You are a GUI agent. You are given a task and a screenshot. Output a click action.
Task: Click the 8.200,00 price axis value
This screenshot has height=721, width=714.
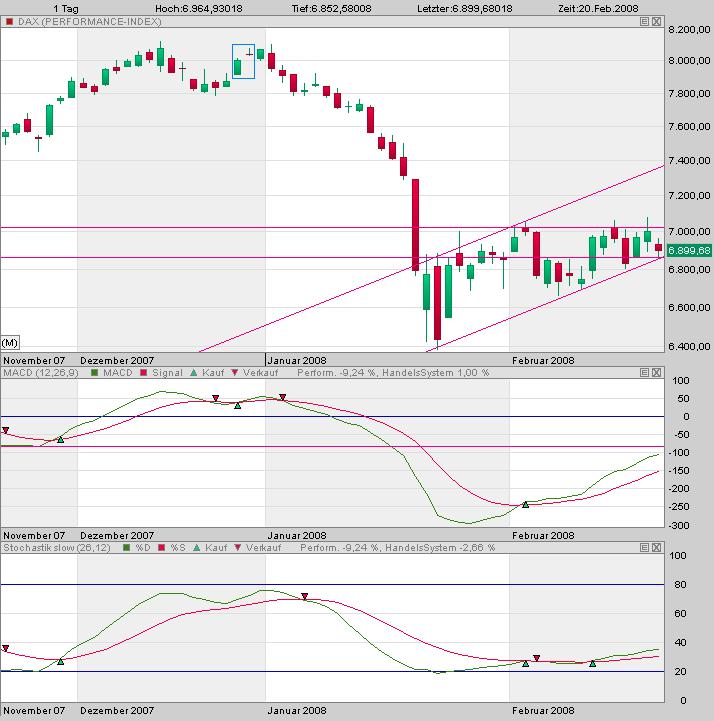tap(689, 29)
